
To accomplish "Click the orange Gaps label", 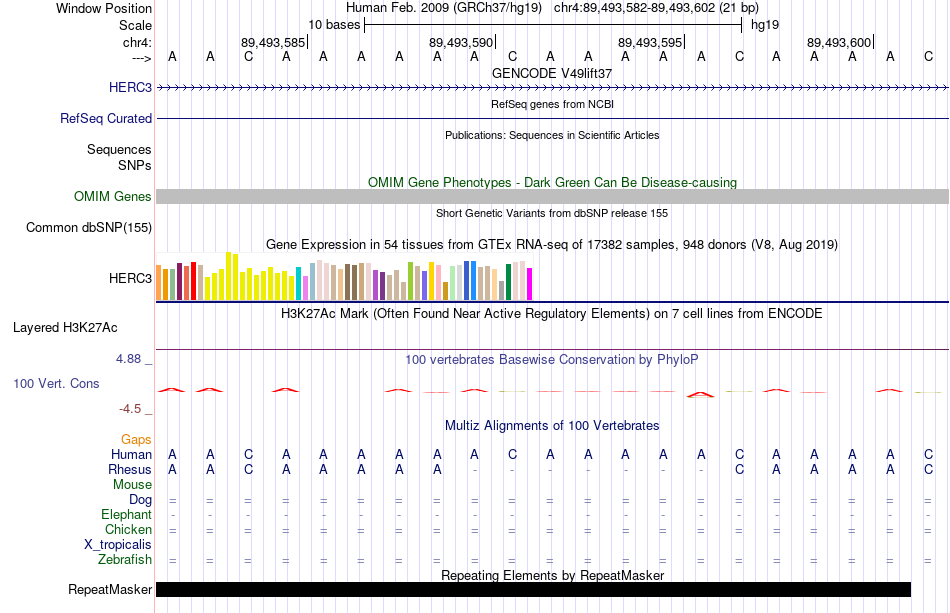I will coord(136,439).
